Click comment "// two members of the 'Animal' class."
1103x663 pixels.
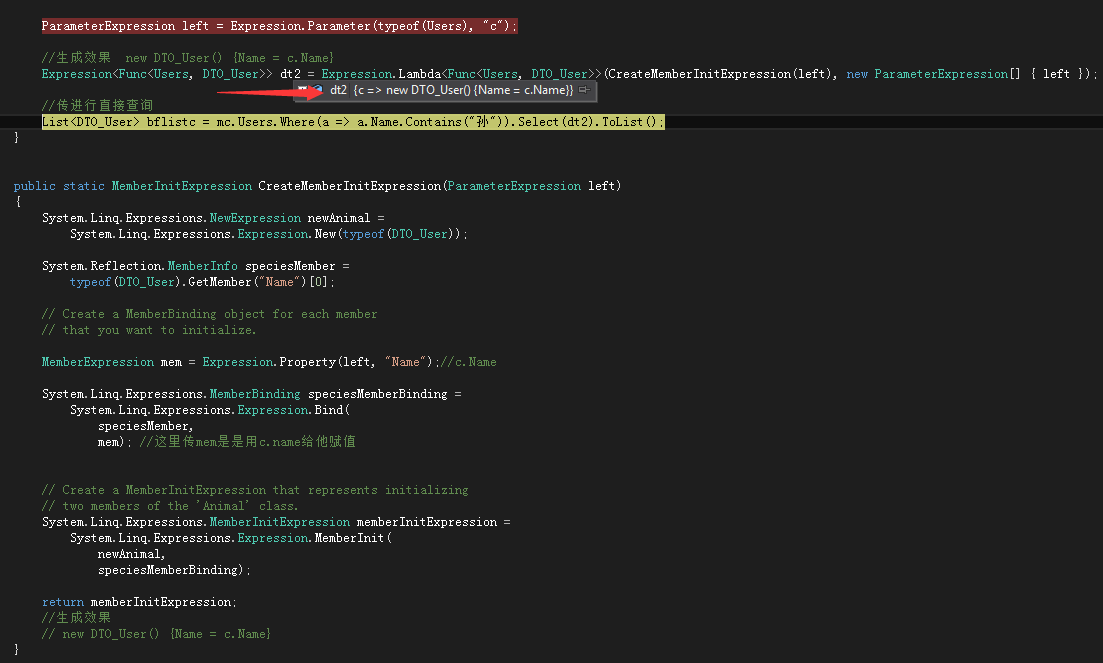(170, 506)
